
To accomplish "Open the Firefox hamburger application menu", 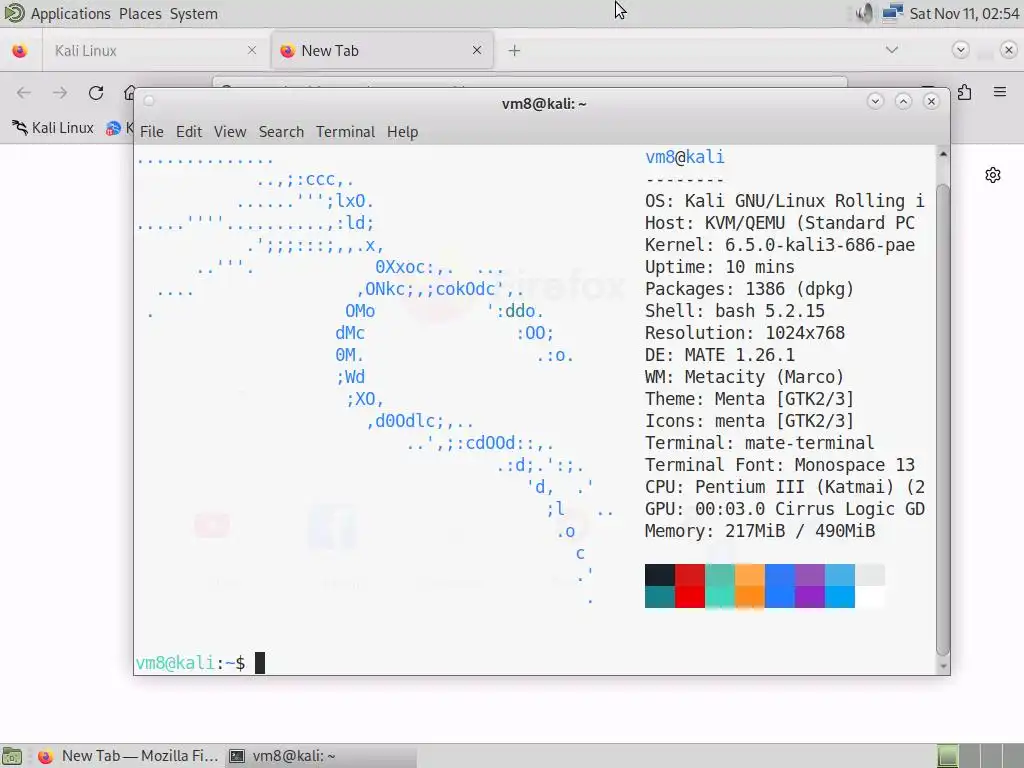I will pyautogui.click(x=1000, y=92).
